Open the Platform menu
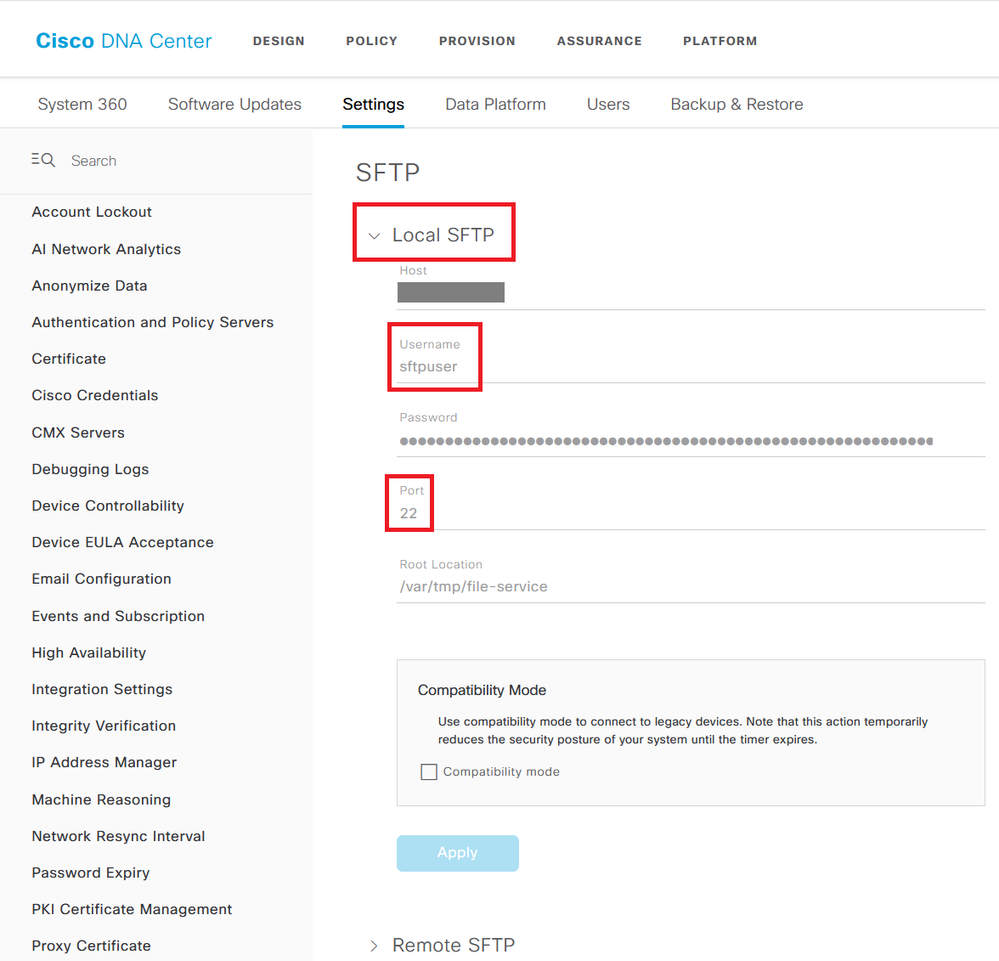Viewport: 999px width, 961px height. point(720,41)
